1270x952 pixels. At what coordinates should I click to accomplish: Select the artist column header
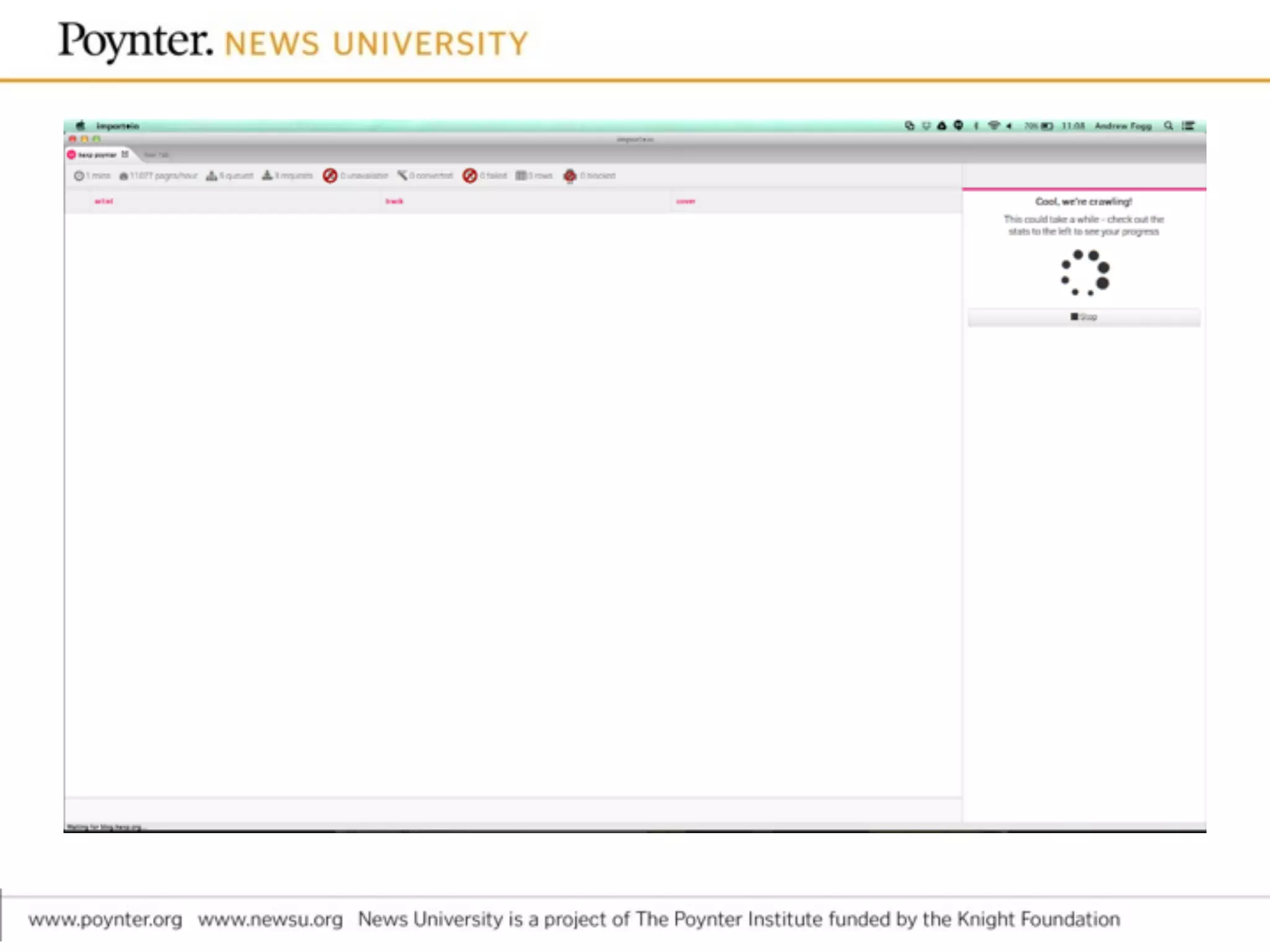pos(104,201)
